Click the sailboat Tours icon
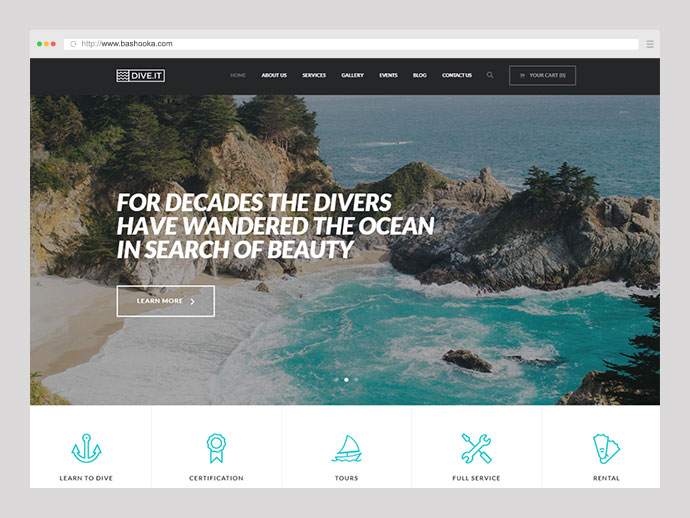 [x=347, y=448]
